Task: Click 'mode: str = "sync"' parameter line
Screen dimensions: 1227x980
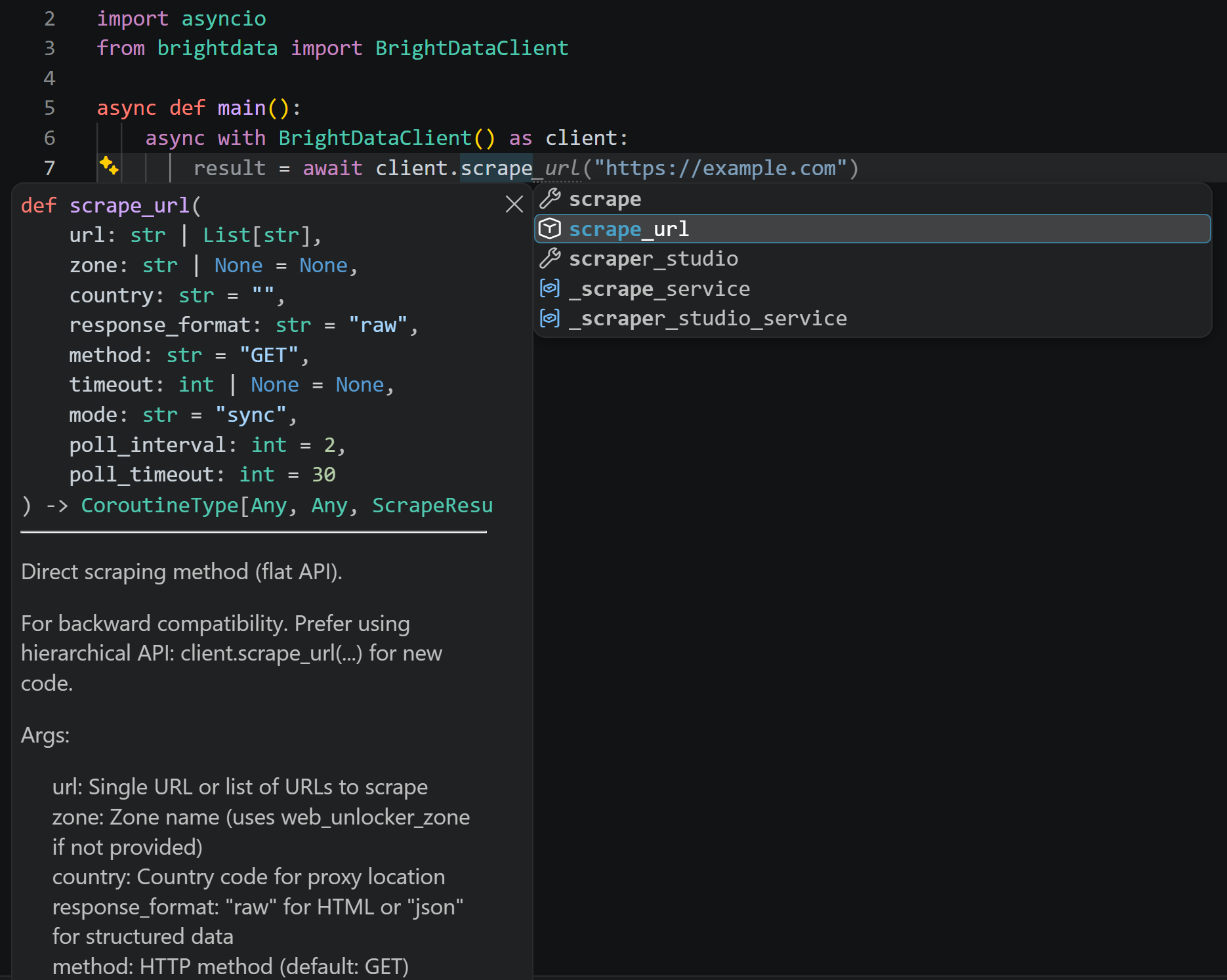Action: click(x=183, y=415)
